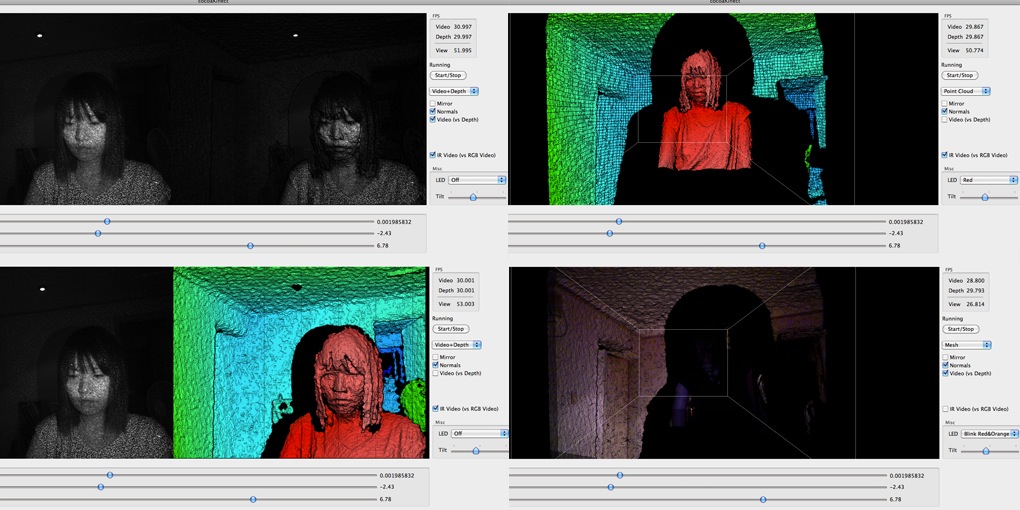Open the LED dropdown set to Blink Red&Orange
The height and width of the screenshot is (510, 1020).
click(x=990, y=433)
